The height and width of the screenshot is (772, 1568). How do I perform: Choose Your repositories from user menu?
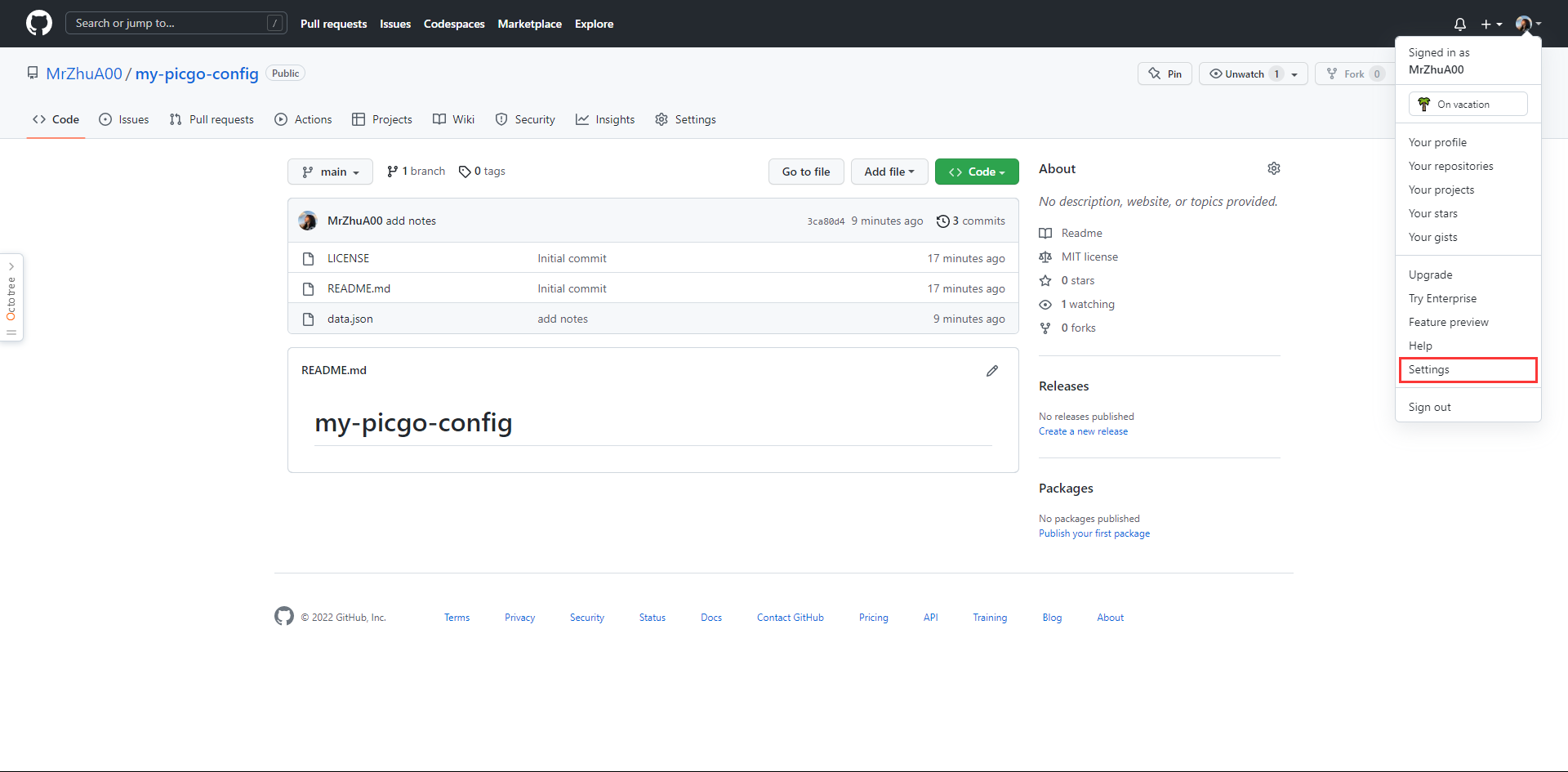(1468, 166)
